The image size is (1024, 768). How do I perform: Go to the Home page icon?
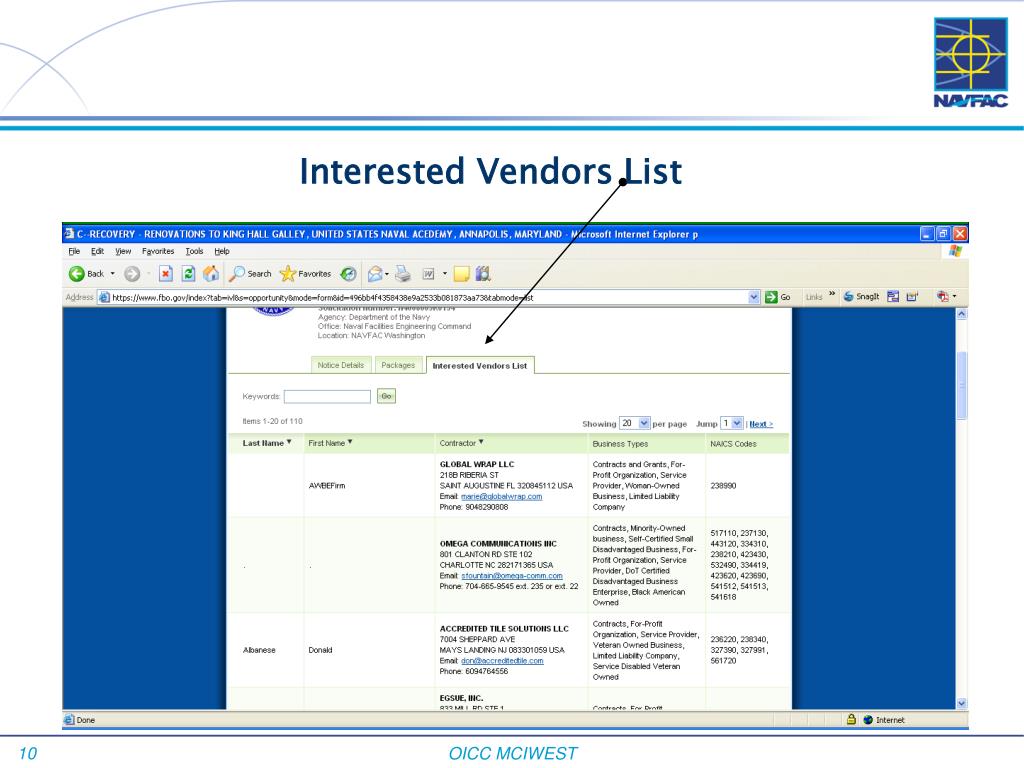click(x=211, y=274)
